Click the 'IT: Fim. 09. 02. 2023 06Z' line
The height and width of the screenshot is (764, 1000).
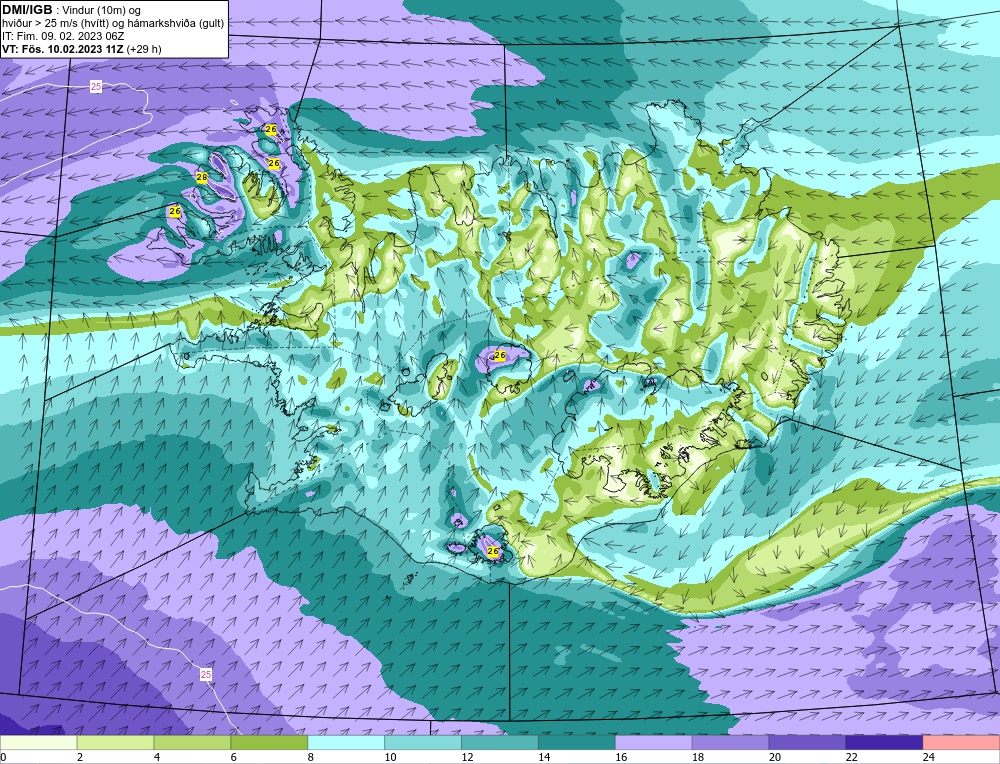63,36
